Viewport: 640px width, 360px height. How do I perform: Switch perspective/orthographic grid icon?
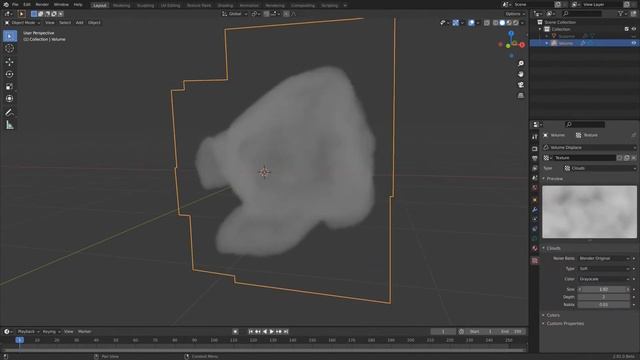521,96
